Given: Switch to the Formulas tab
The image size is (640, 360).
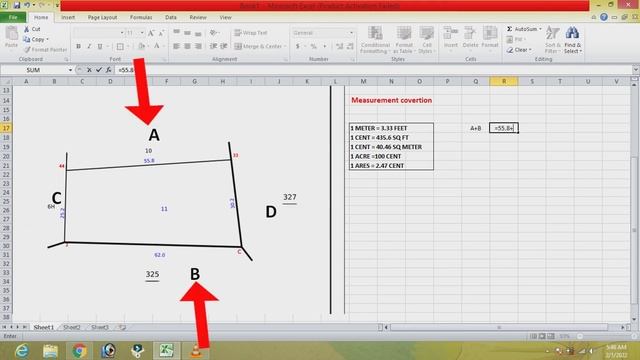Looking at the screenshot, I should pos(141,18).
